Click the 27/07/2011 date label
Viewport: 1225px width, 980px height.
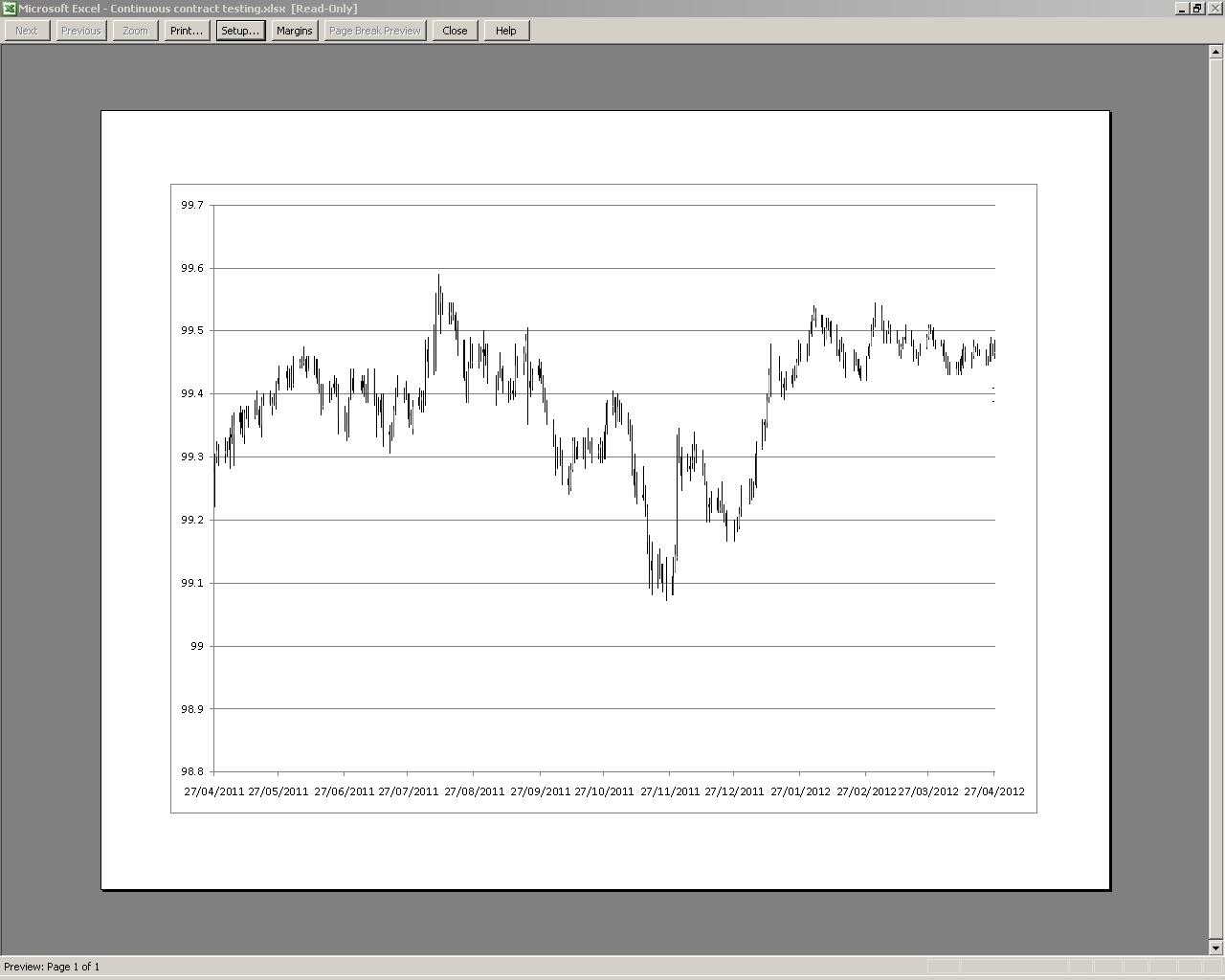[409, 791]
